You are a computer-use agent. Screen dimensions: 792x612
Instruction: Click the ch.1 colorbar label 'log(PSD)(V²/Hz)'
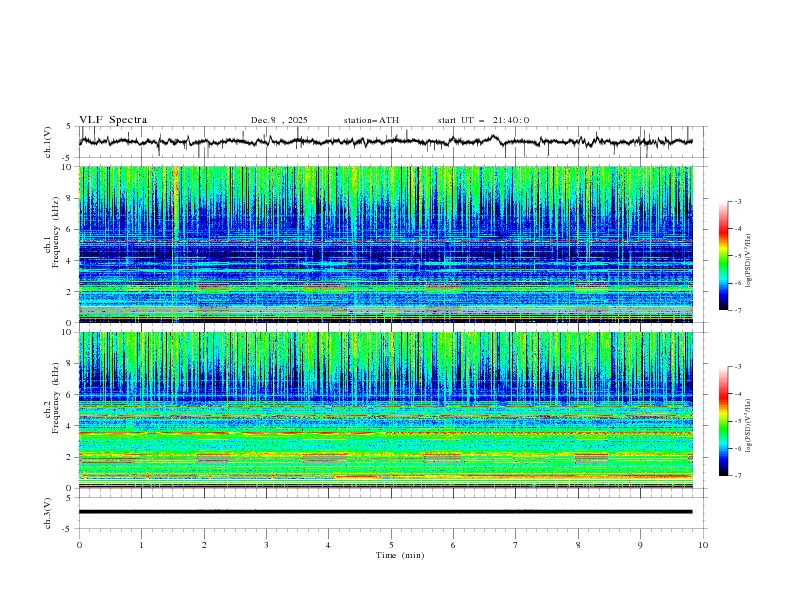(748, 261)
